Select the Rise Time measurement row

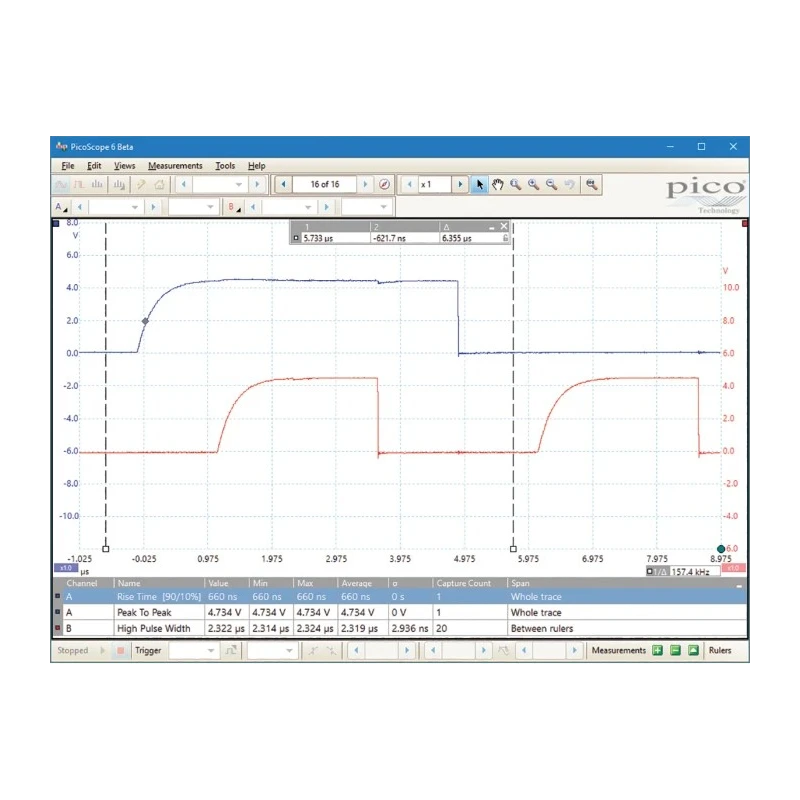pyautogui.click(x=400, y=596)
